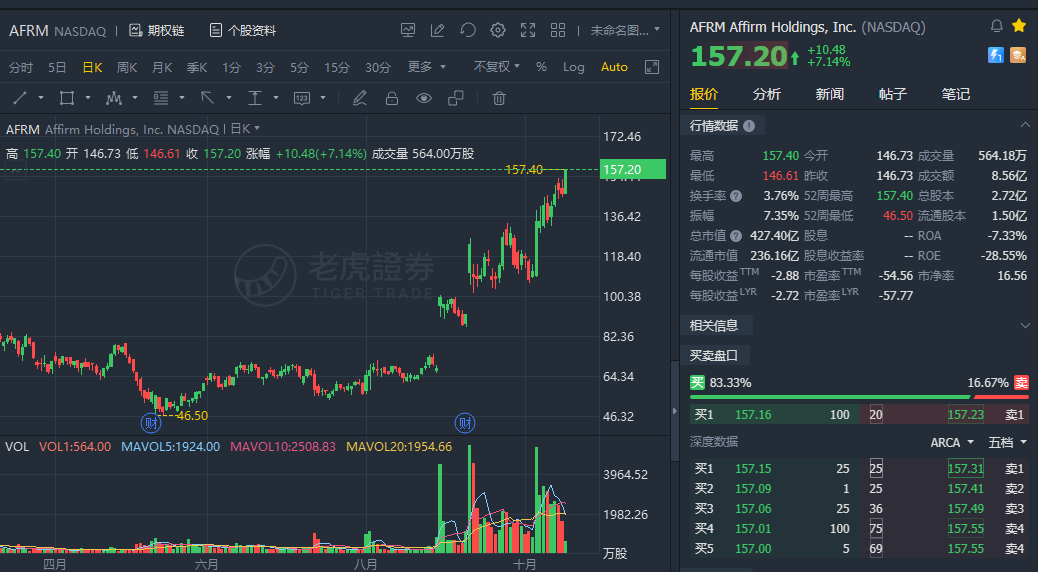Open the 期权链 option chain

(156, 30)
